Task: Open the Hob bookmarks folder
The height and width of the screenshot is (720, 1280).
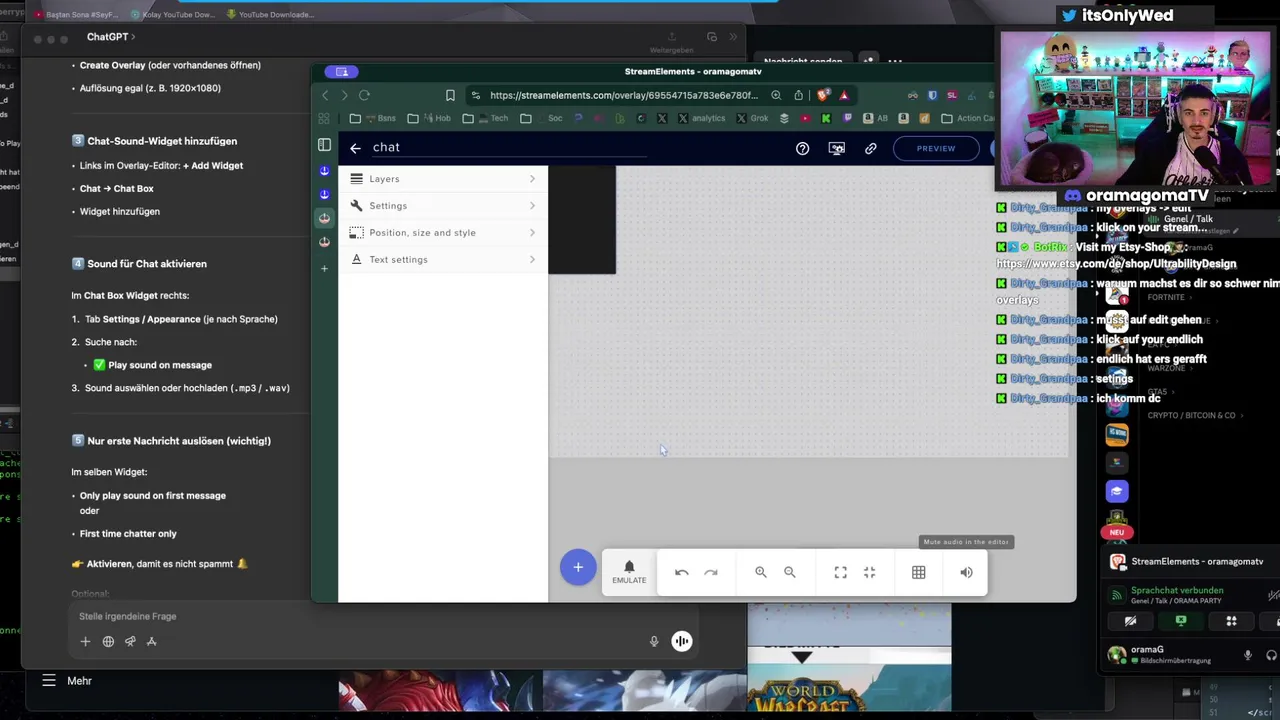Action: [x=430, y=118]
